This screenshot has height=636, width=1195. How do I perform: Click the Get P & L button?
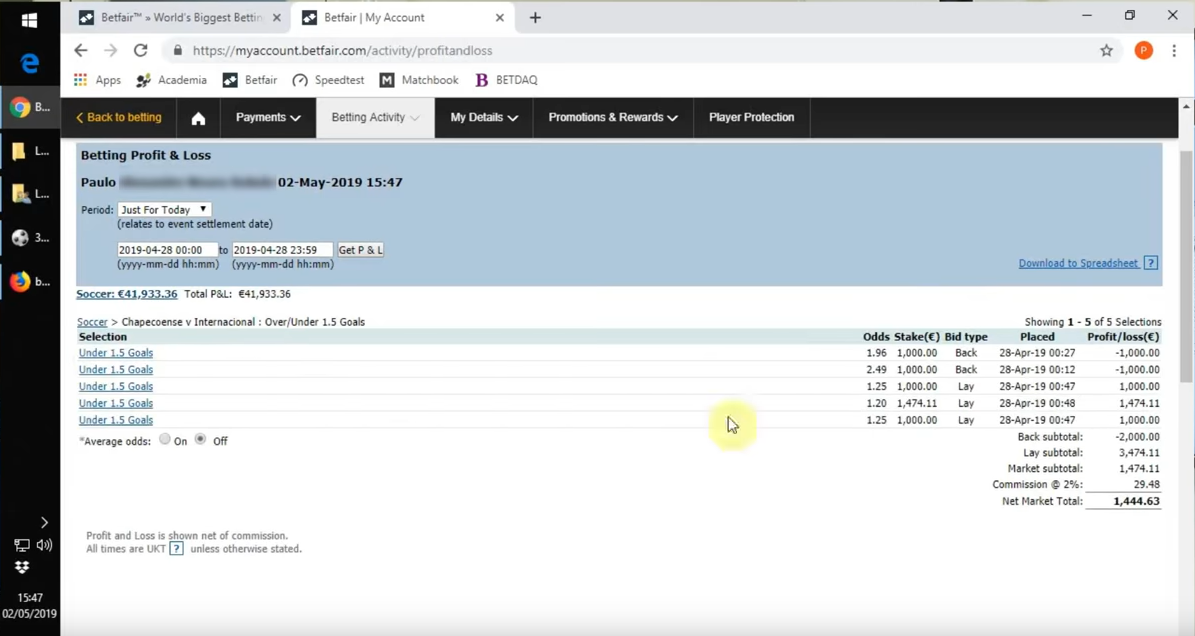click(x=360, y=250)
